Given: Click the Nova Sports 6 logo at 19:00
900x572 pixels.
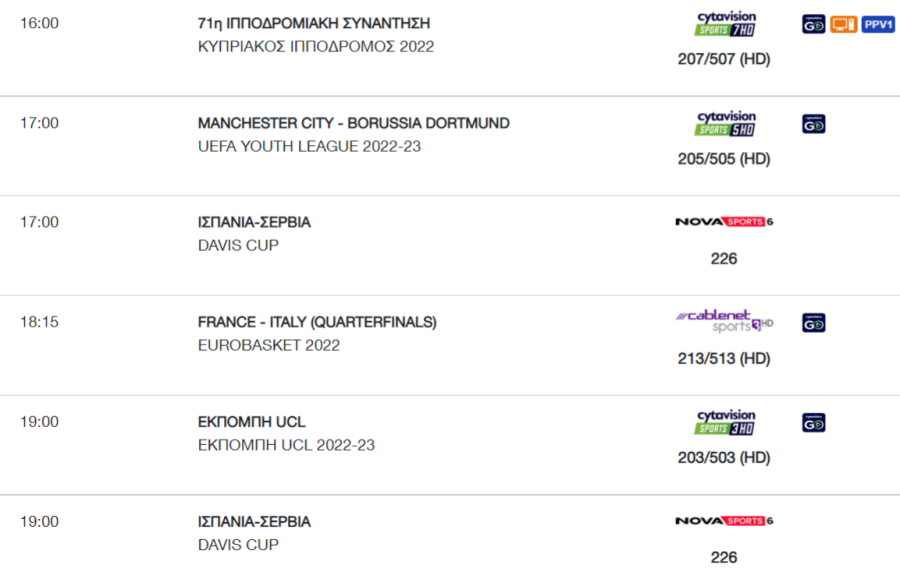Looking at the screenshot, I should click(x=724, y=520).
